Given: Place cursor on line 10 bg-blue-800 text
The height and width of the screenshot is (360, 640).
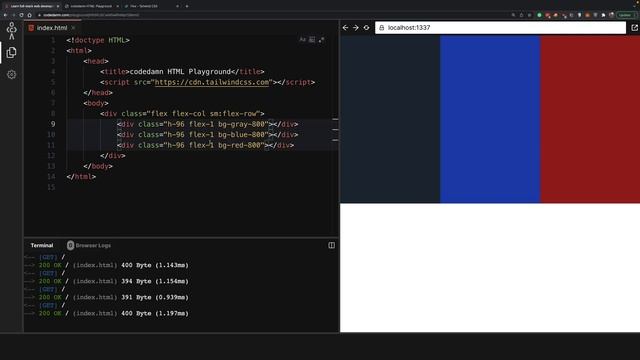Looking at the screenshot, I should [x=242, y=135].
